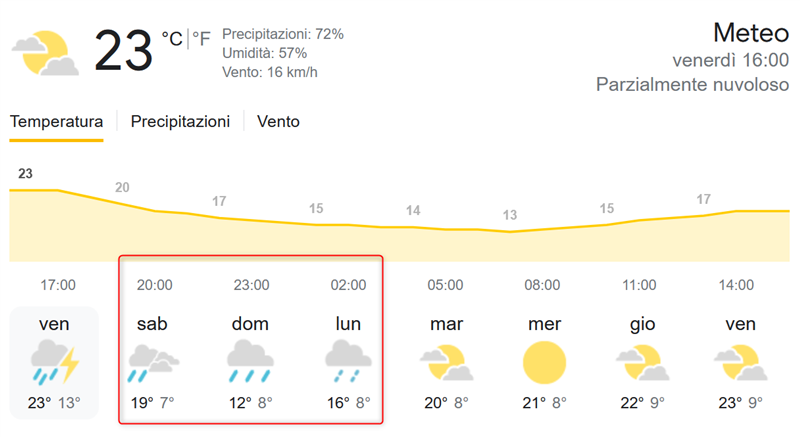Click the 13 degree point on graph
Viewport: 800px width, 437px height.
pyautogui.click(x=510, y=215)
